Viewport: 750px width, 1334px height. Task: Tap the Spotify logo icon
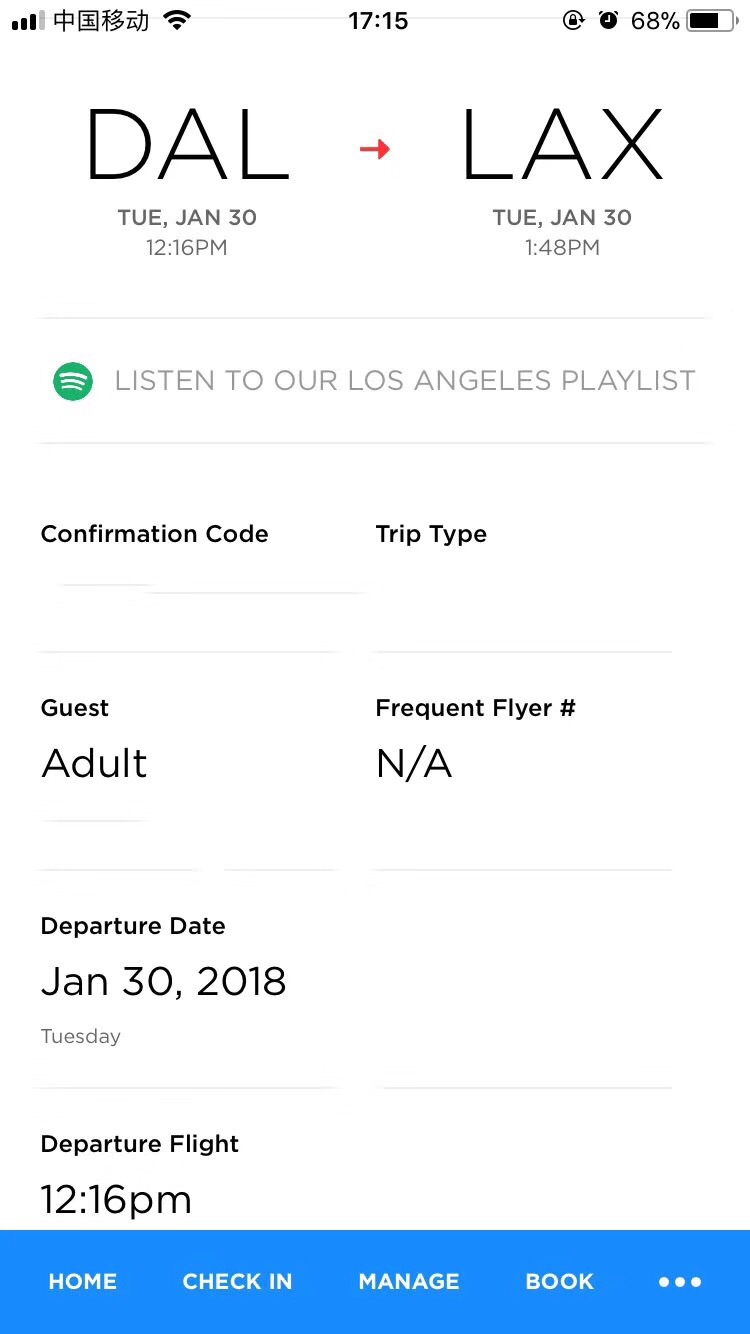pos(73,381)
